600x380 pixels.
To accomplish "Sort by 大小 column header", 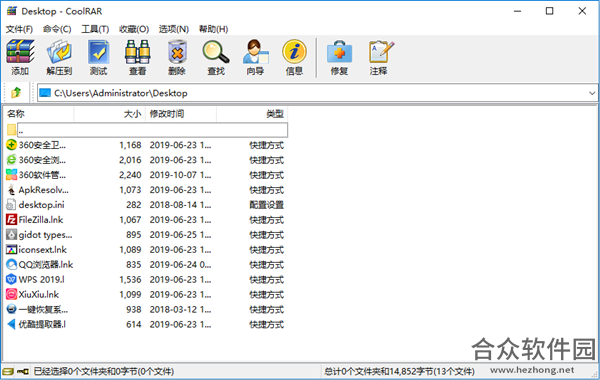I will coord(109,114).
